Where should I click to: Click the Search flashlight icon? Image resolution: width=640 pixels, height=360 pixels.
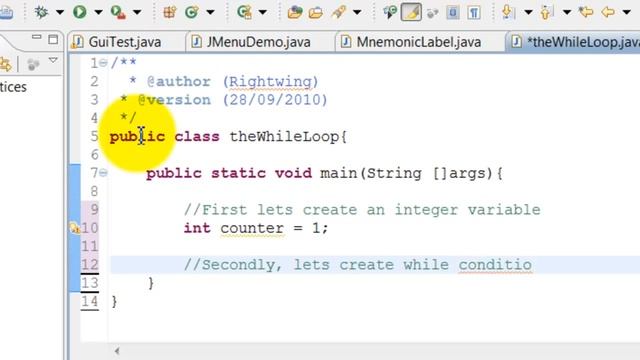pos(339,12)
